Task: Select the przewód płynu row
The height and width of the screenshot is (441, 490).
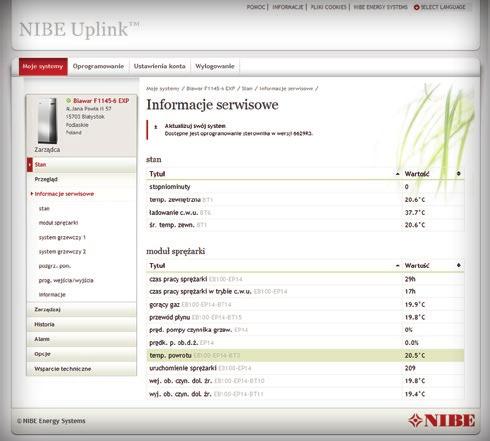Action: click(305, 317)
